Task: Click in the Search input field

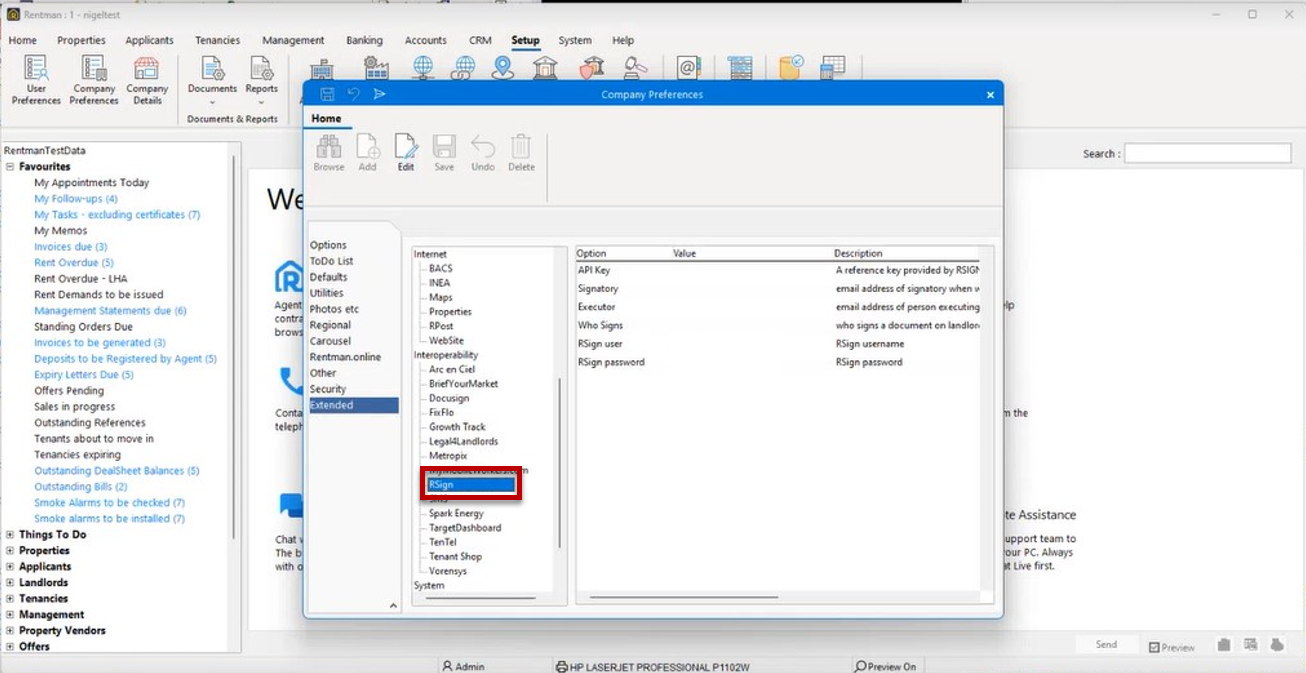Action: click(1208, 153)
